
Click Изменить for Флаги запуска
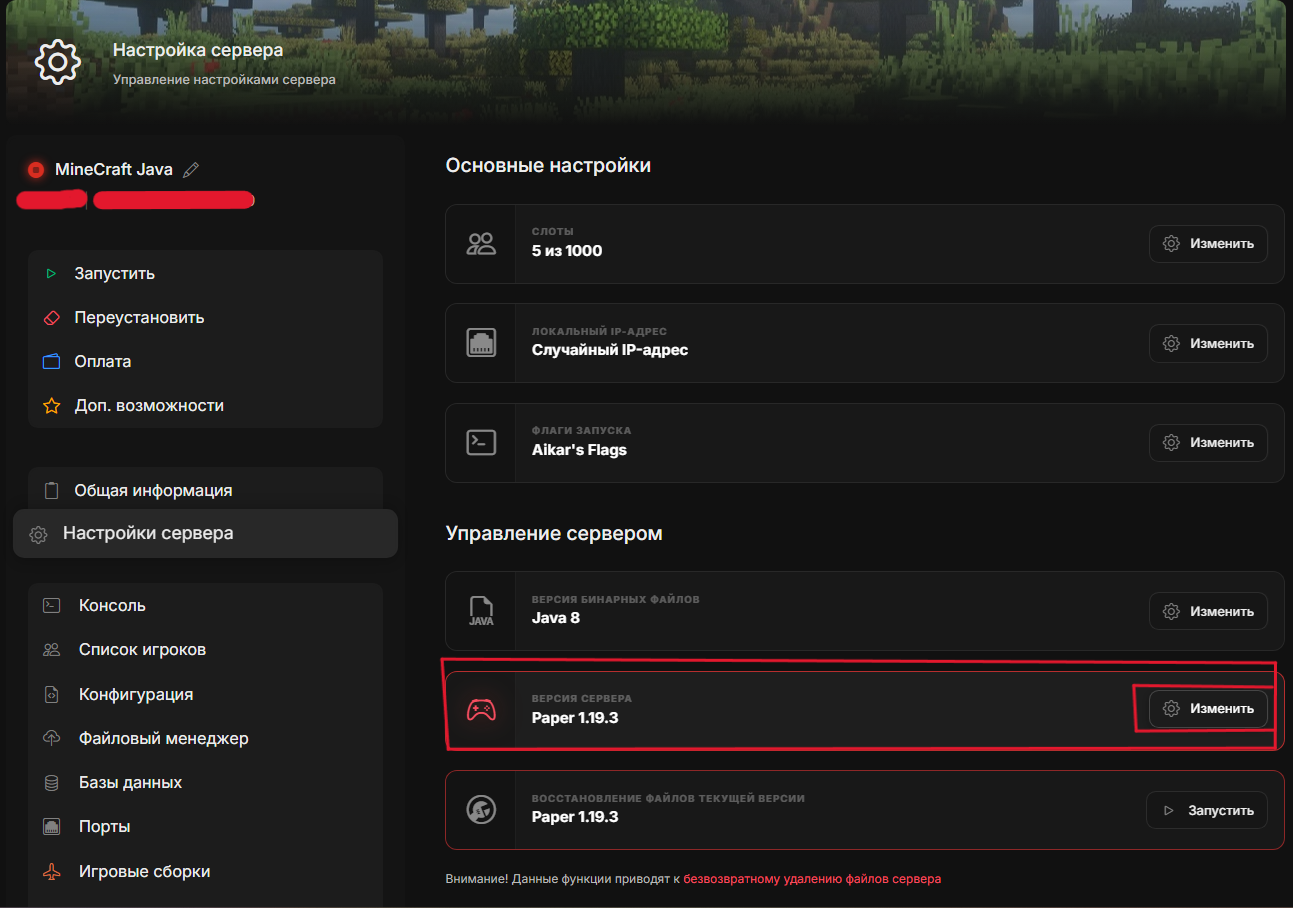tap(1208, 442)
